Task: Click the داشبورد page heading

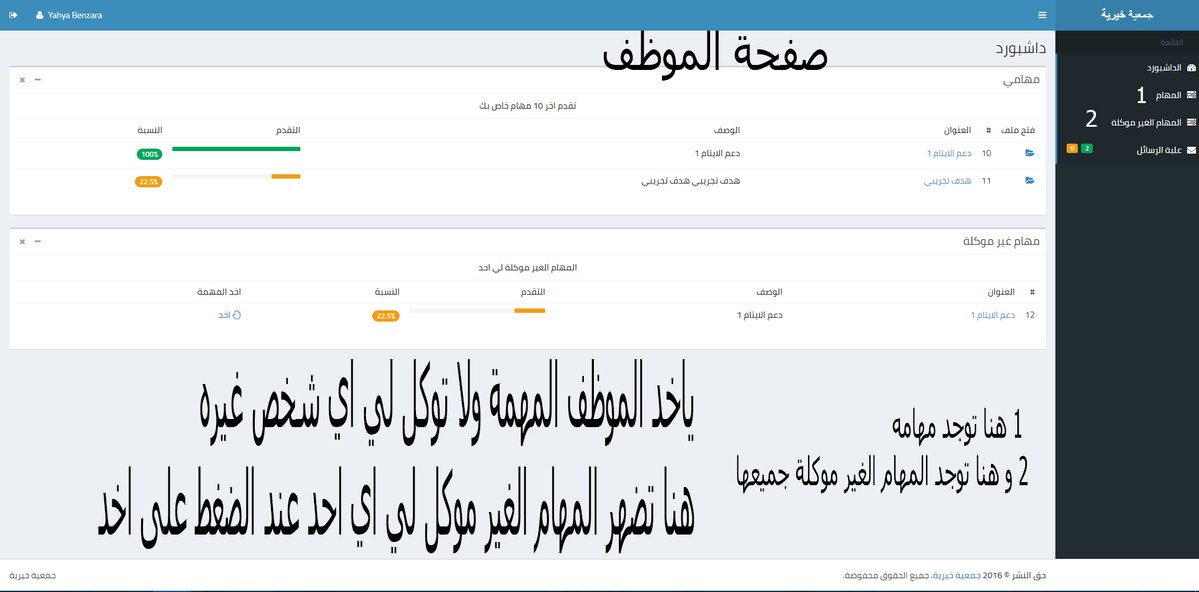Action: [x=1021, y=48]
